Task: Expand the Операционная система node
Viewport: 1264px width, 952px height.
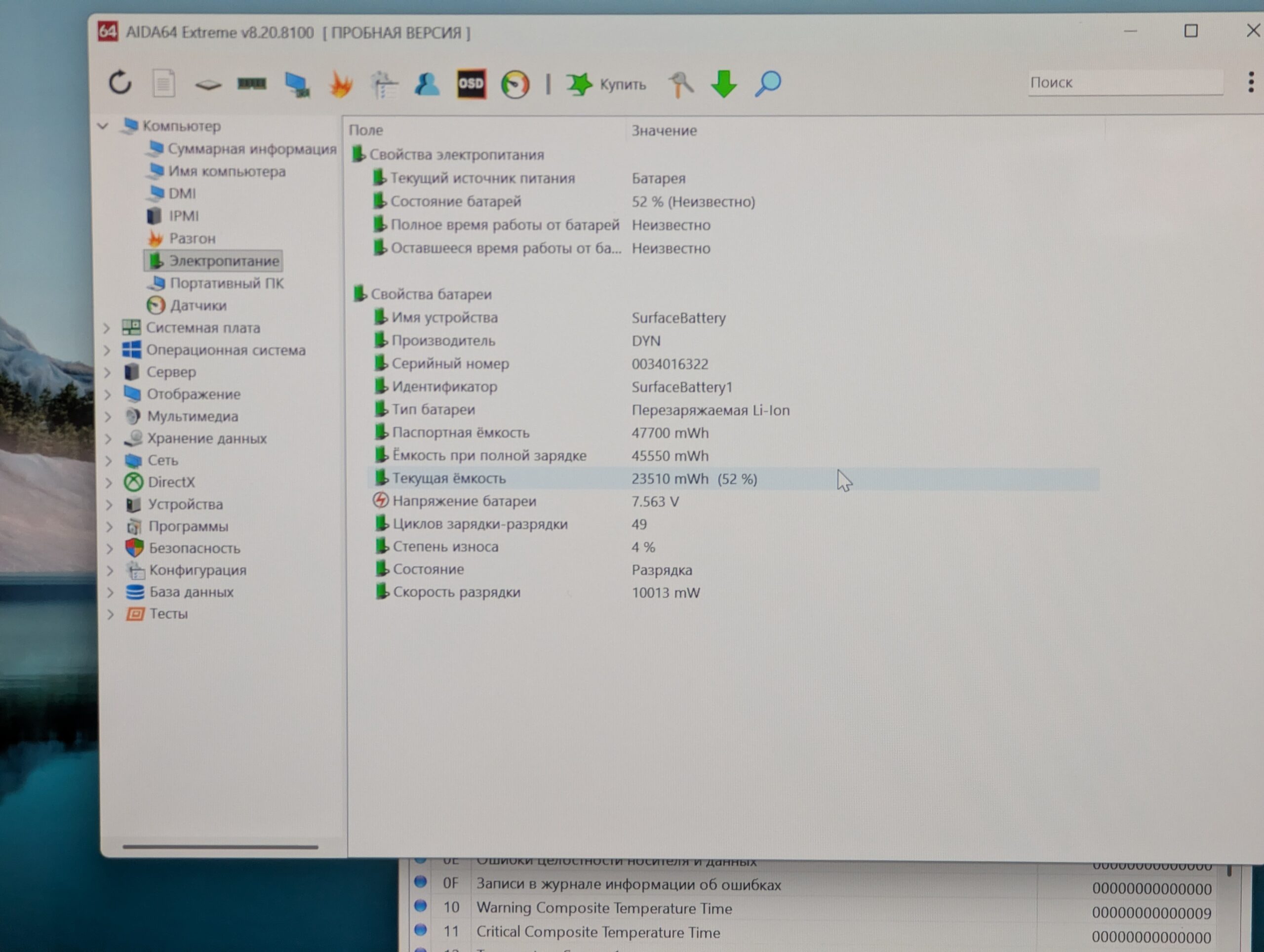Action: coord(107,350)
